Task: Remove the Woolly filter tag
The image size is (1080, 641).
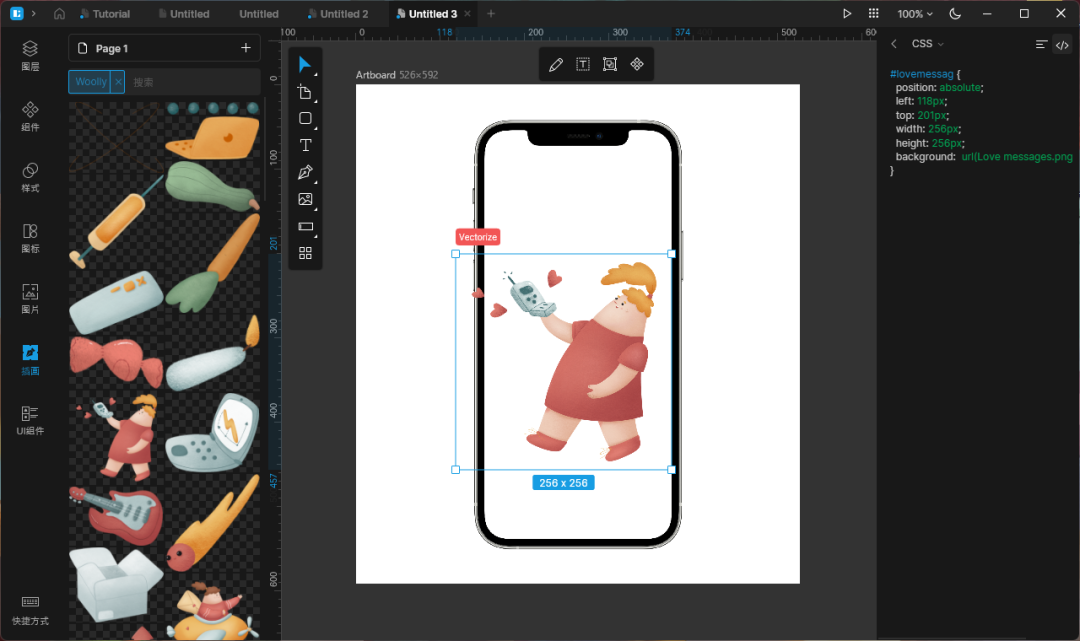Action: click(117, 82)
